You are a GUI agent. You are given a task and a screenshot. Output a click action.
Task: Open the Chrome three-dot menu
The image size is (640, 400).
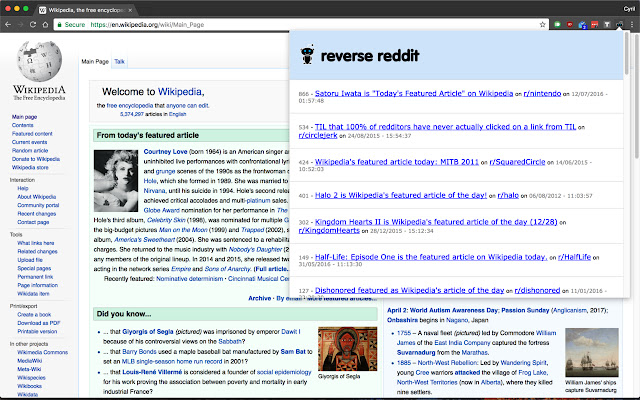pyautogui.click(x=631, y=24)
